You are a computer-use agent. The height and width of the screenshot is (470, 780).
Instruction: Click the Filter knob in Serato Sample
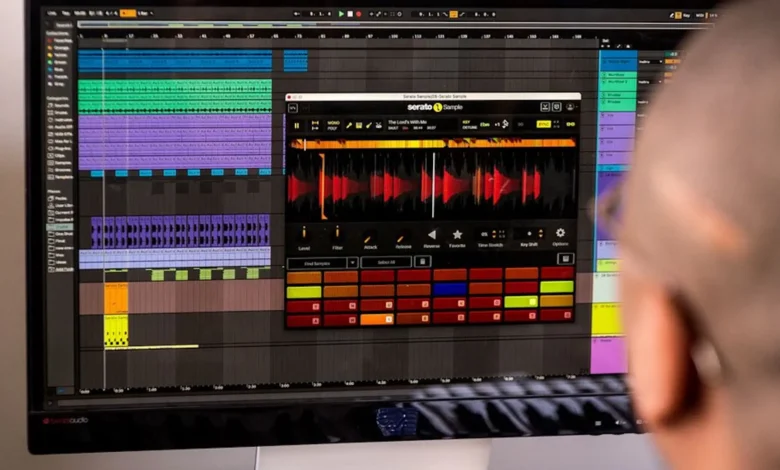point(337,233)
